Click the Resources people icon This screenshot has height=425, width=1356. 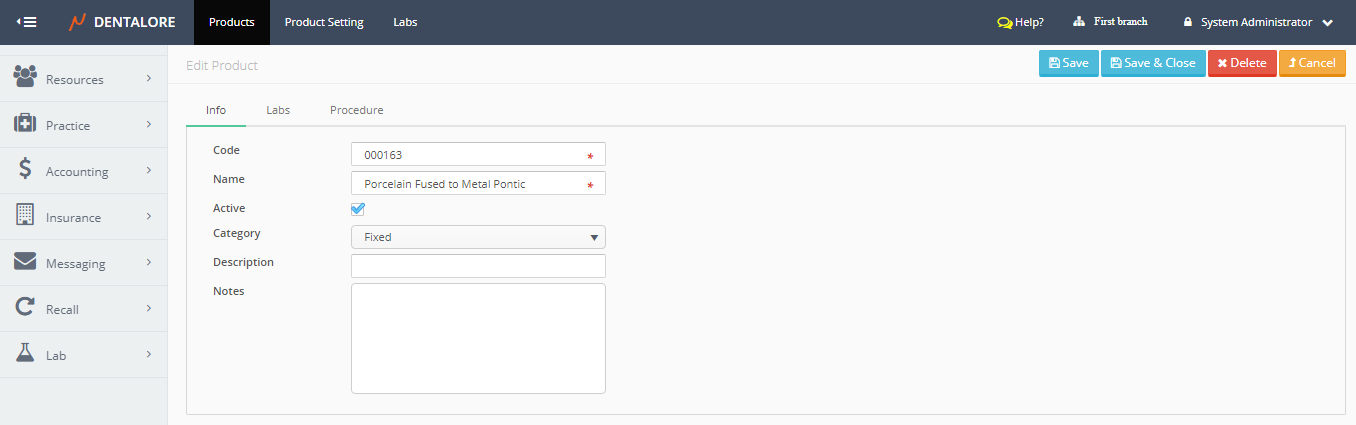[25, 77]
